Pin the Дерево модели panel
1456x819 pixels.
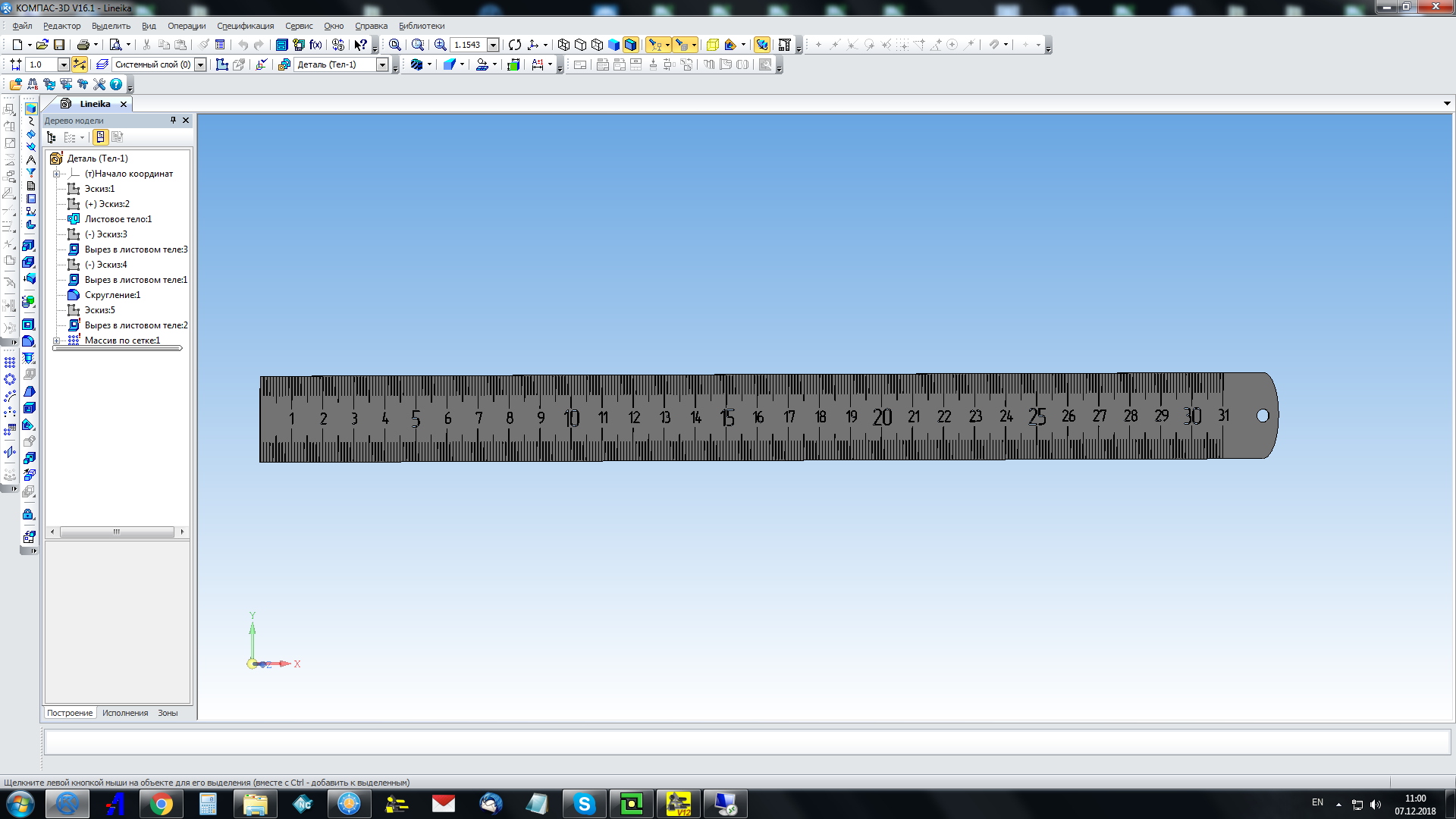[x=173, y=120]
